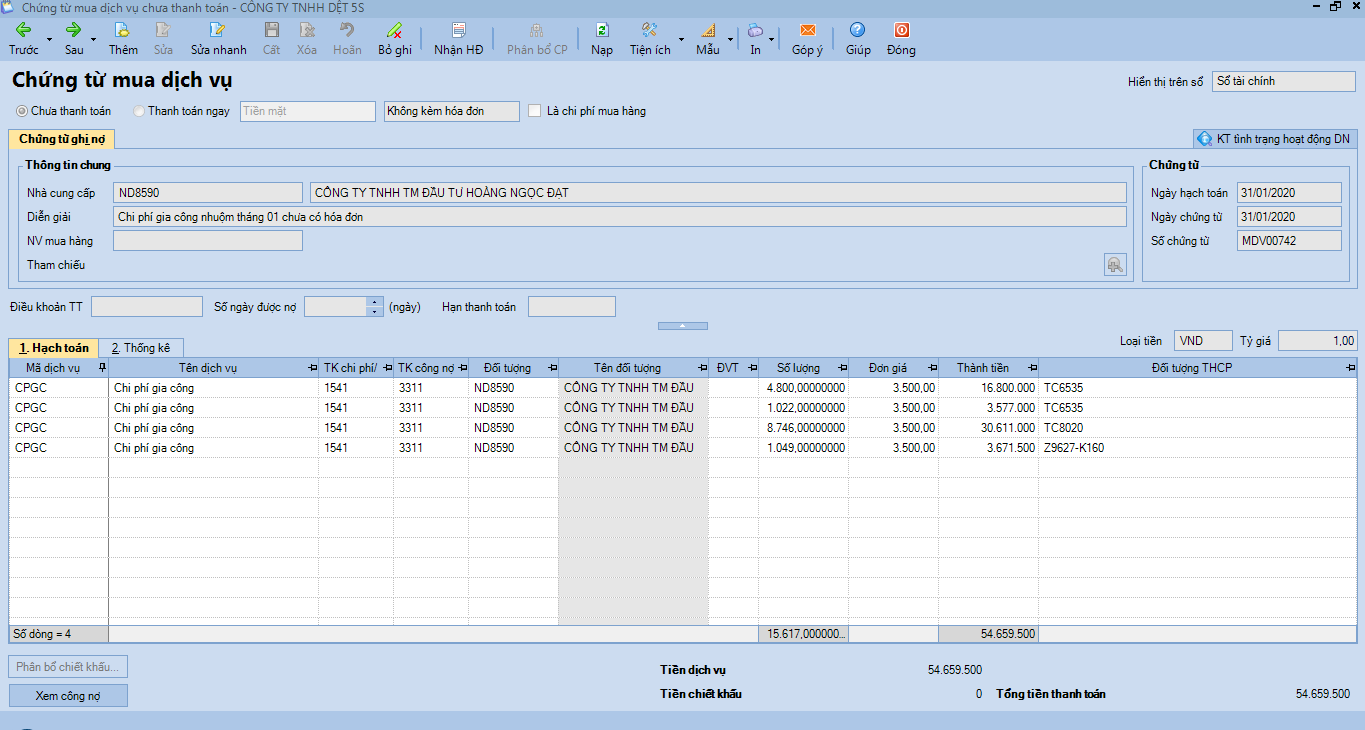Click the Nhà cung cấp code field ND8590
The height and width of the screenshot is (730, 1365).
pyautogui.click(x=207, y=193)
